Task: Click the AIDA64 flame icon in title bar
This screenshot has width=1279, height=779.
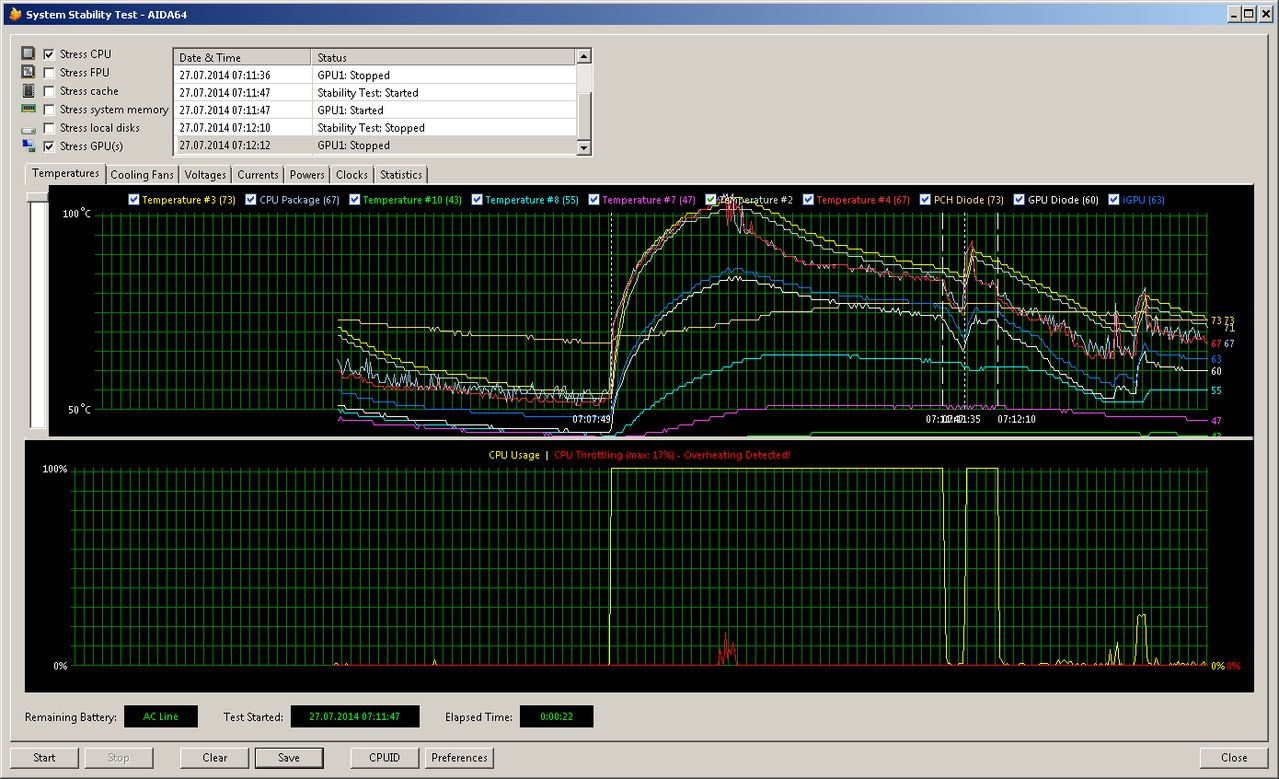Action: coord(14,14)
